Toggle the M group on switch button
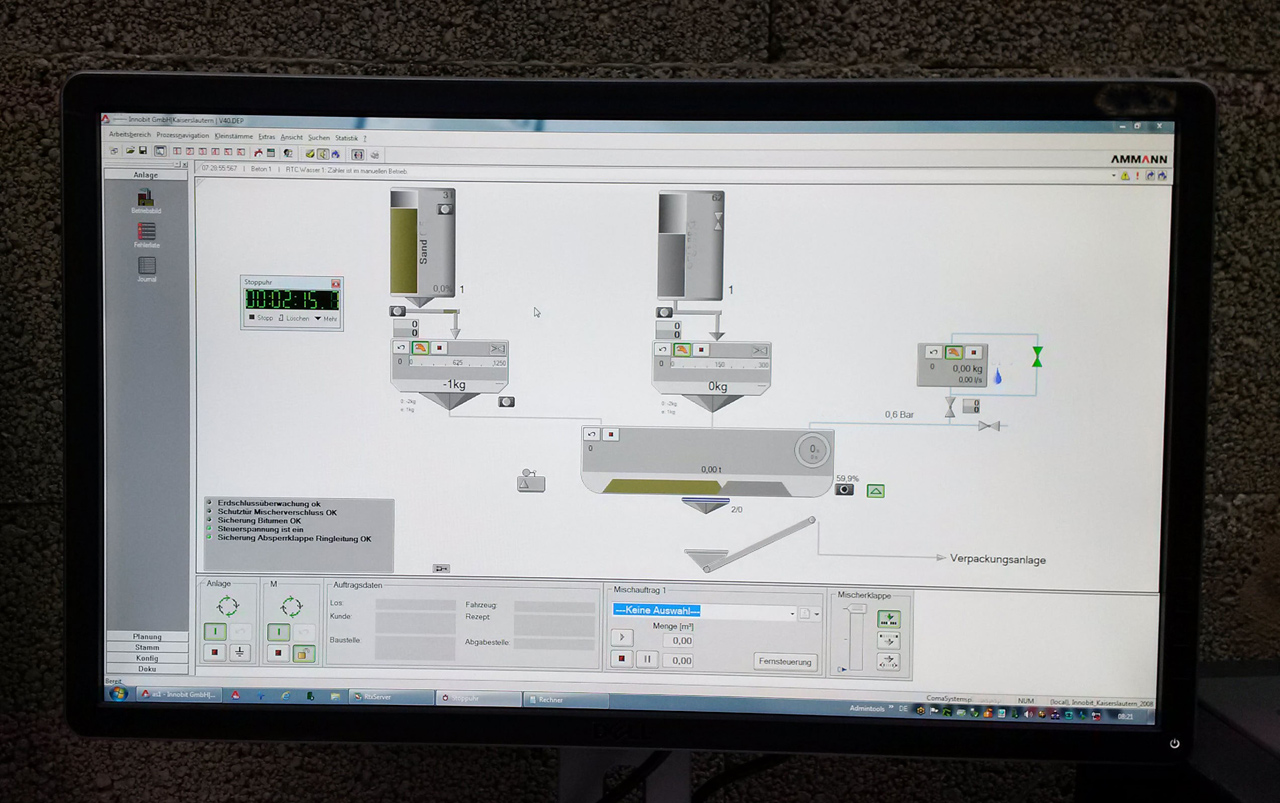This screenshot has width=1280, height=803. [279, 632]
